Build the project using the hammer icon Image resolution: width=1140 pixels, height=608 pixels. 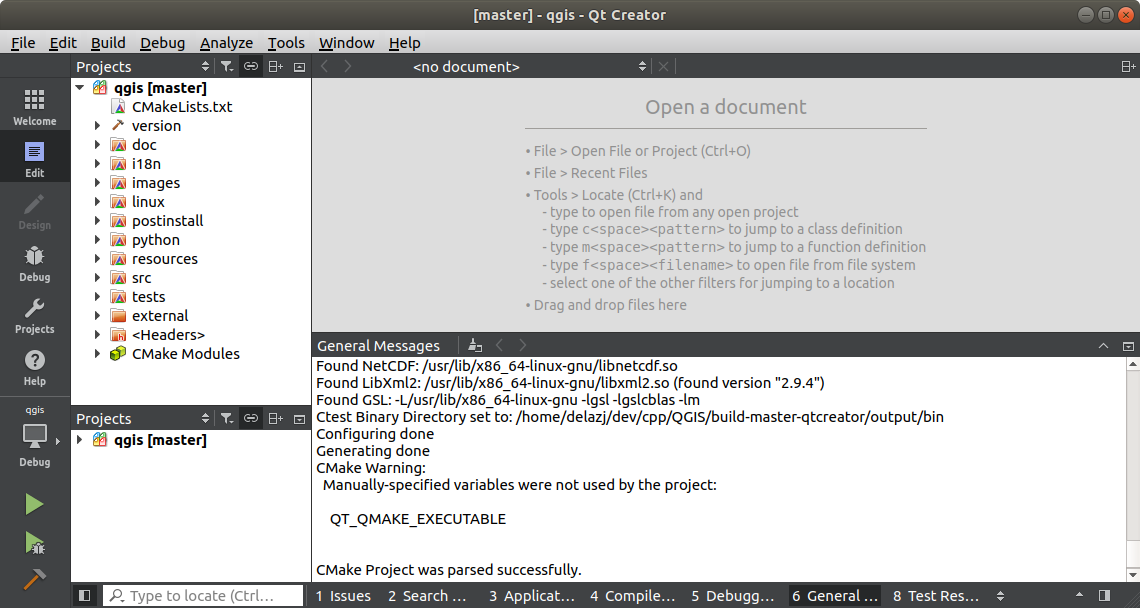pyautogui.click(x=35, y=579)
